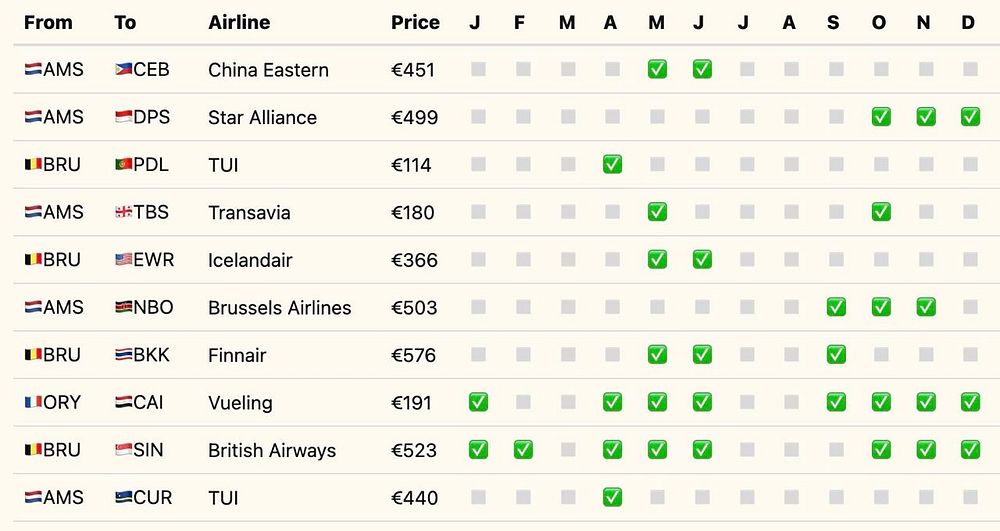
Task: Uncheck May for the China Eastern flight
Action: point(657,69)
